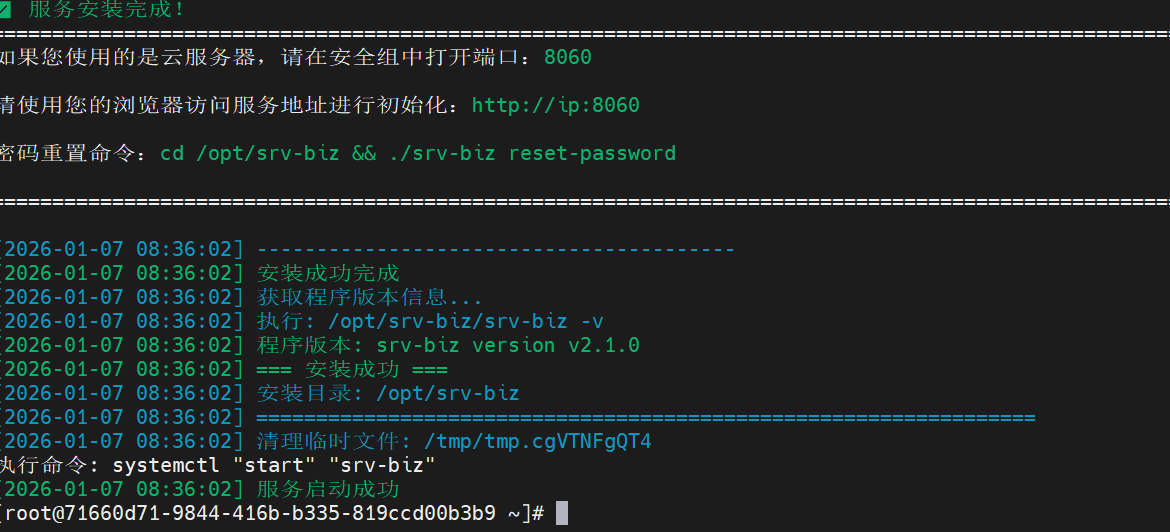
Task: Click the === 安装成功 === log line
Action: (x=345, y=369)
